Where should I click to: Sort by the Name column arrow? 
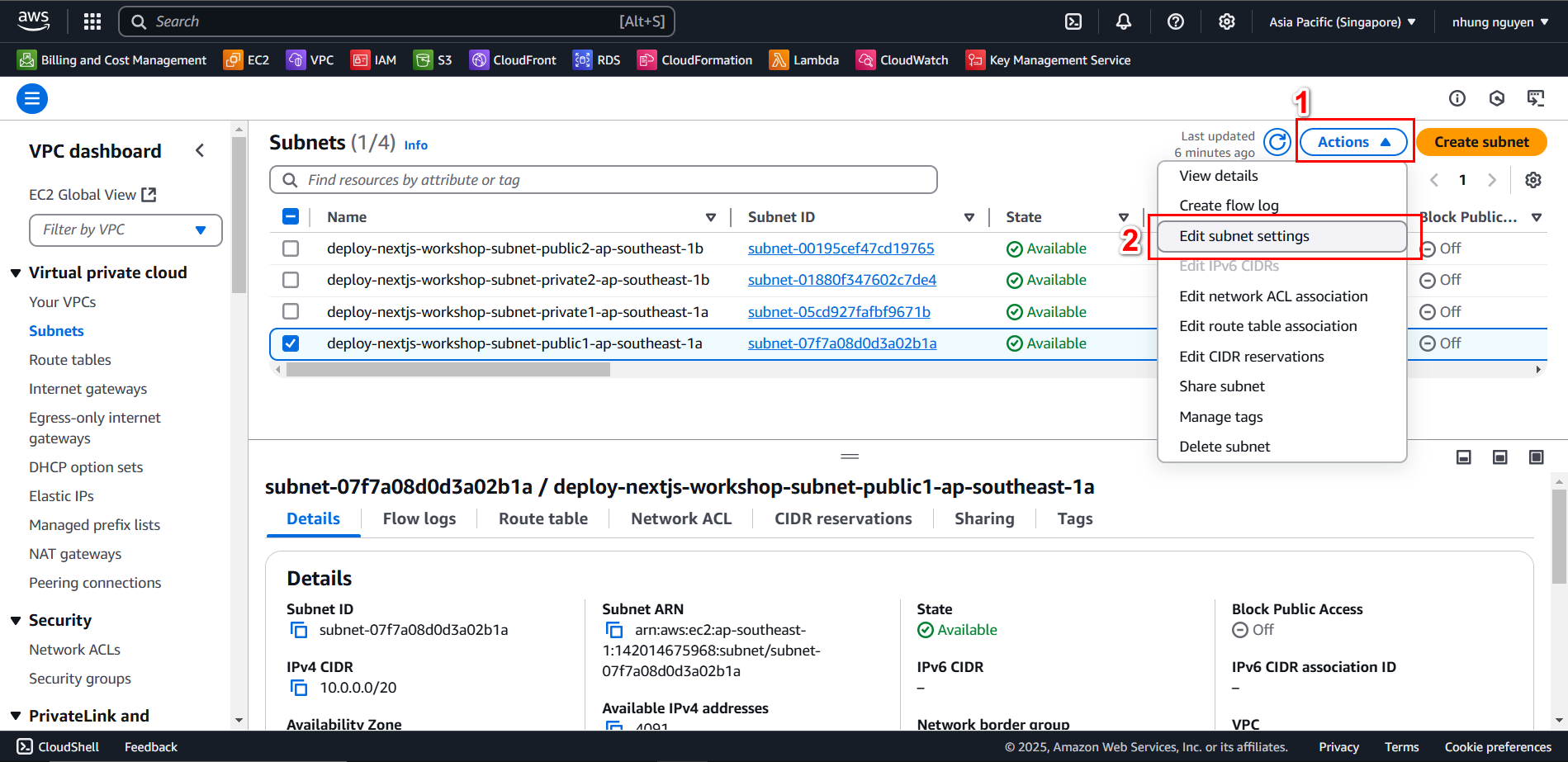pos(711,218)
